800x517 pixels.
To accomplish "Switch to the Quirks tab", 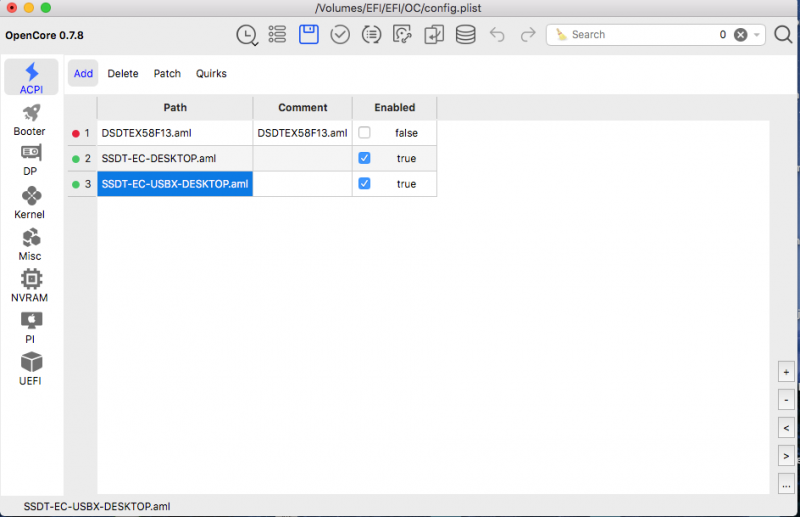I will 211,73.
